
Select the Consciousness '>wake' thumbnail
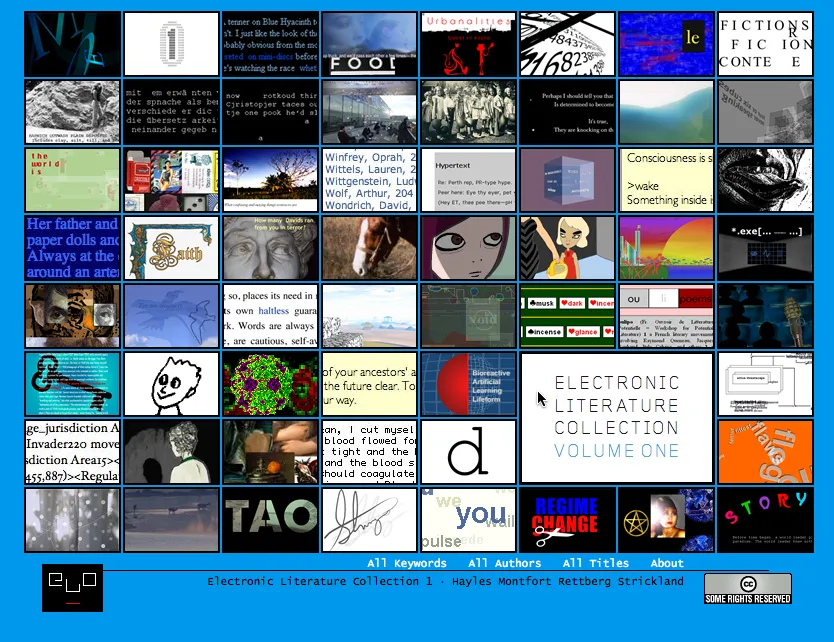(666, 180)
